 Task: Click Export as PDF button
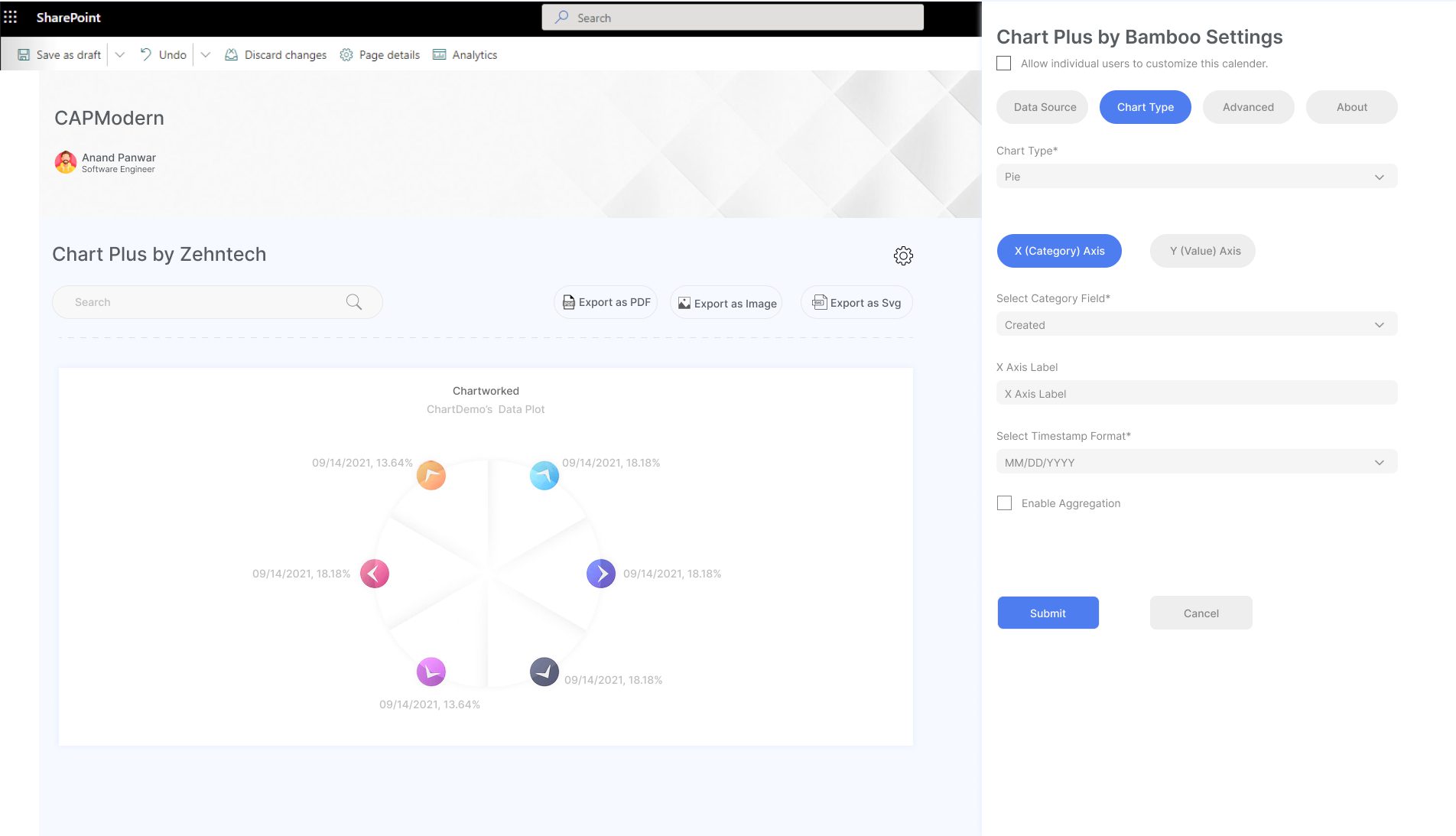tap(606, 302)
